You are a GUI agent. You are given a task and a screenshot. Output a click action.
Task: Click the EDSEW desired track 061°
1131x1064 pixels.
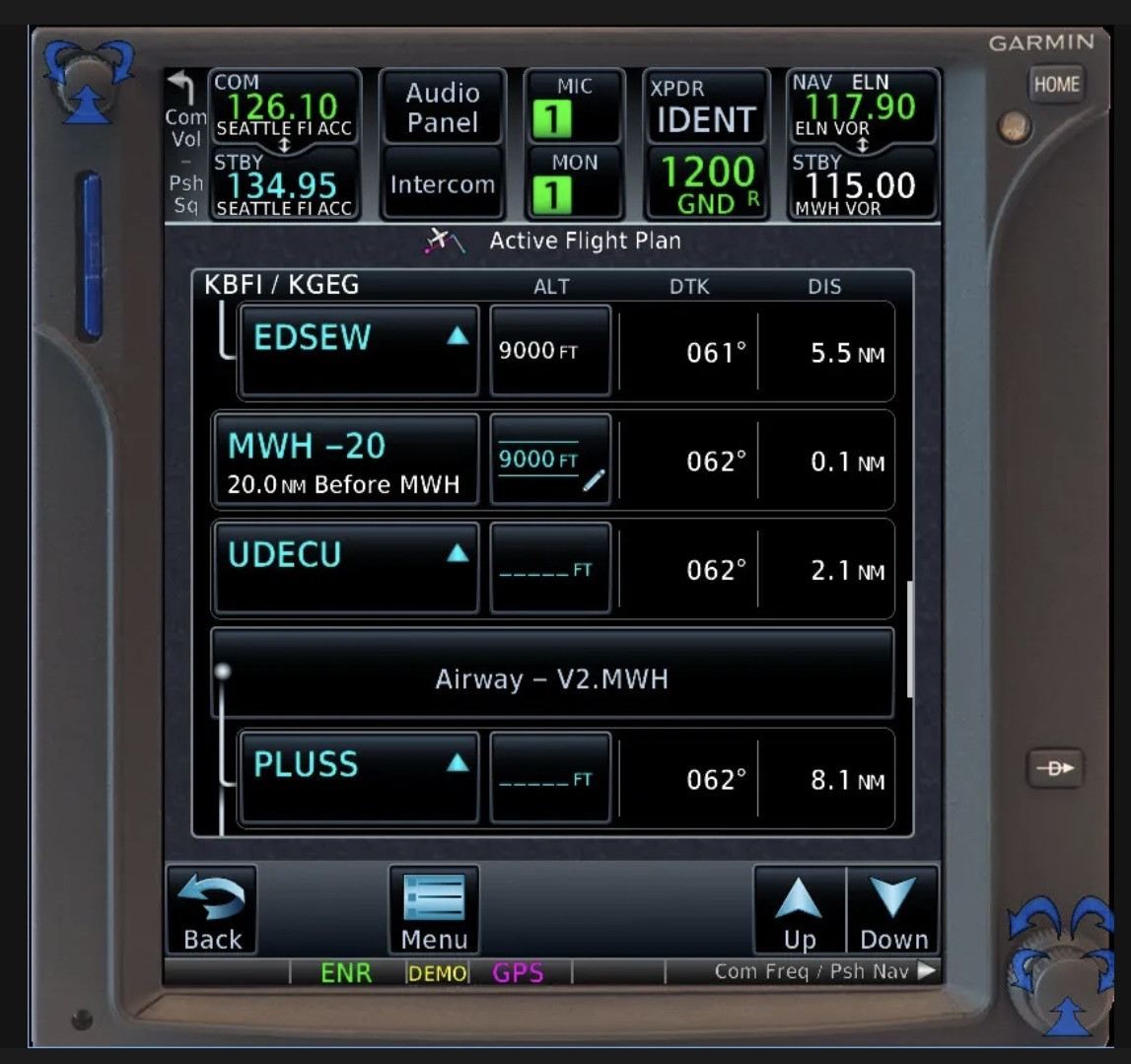[x=716, y=353]
